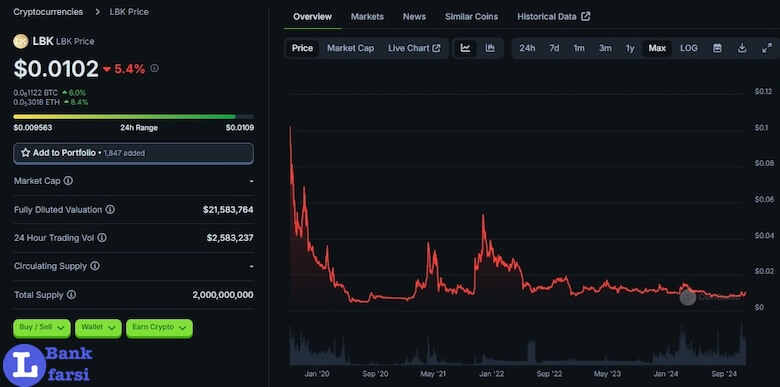Click info icon next to Total Supply
780x387 pixels.
[71, 295]
